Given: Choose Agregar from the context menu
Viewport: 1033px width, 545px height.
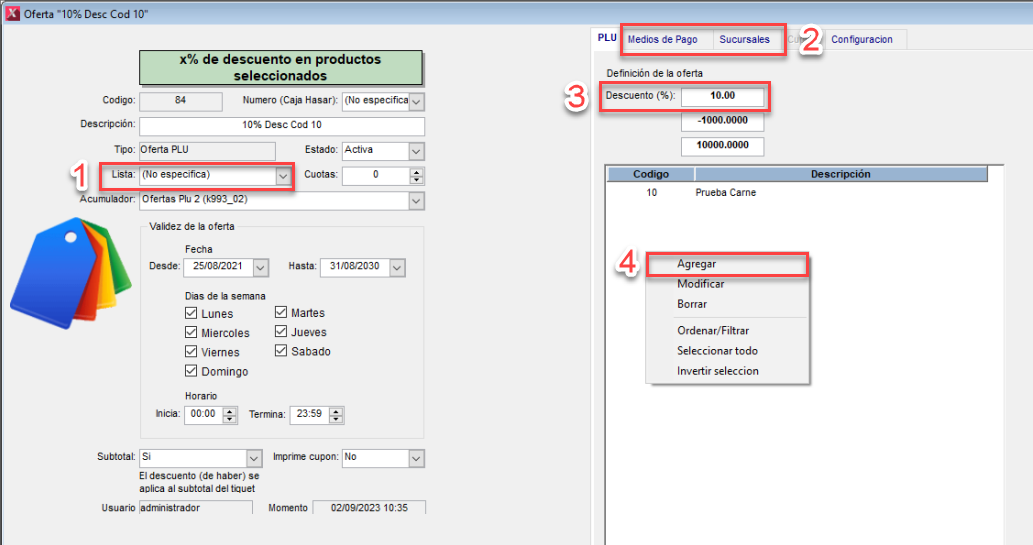Looking at the screenshot, I should (x=696, y=264).
